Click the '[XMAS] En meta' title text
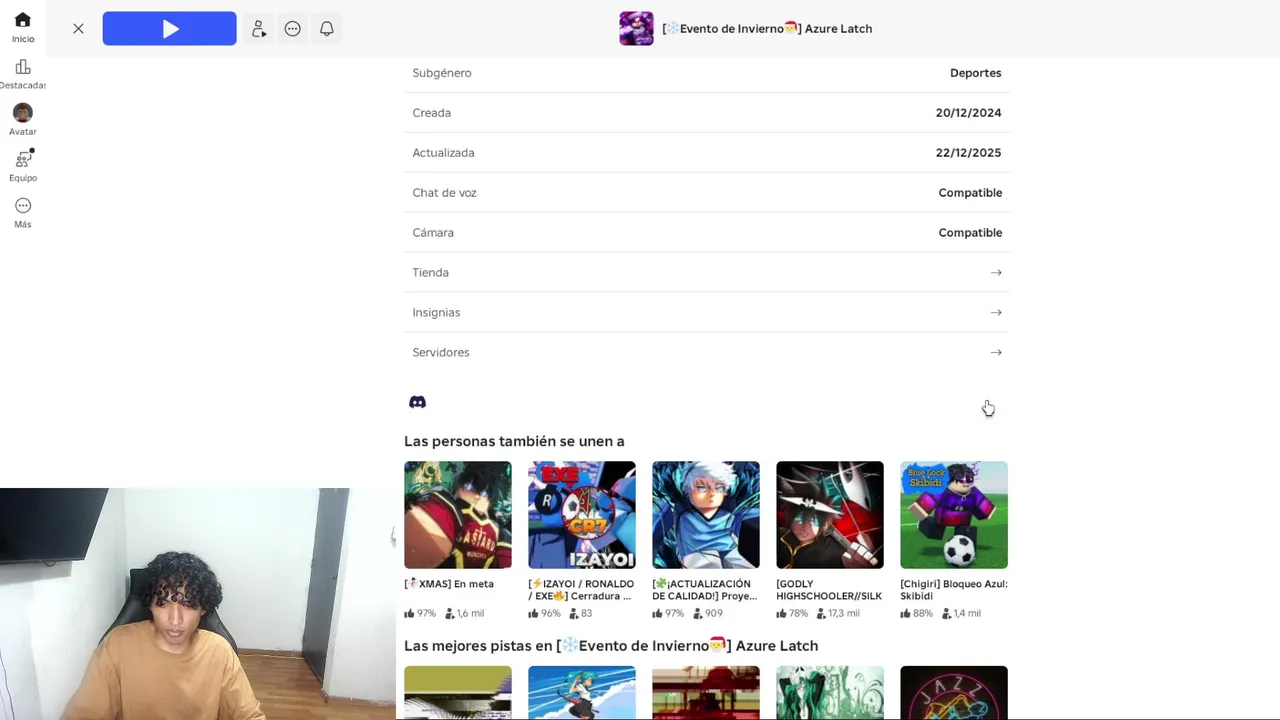This screenshot has width=1280, height=720. 449,584
